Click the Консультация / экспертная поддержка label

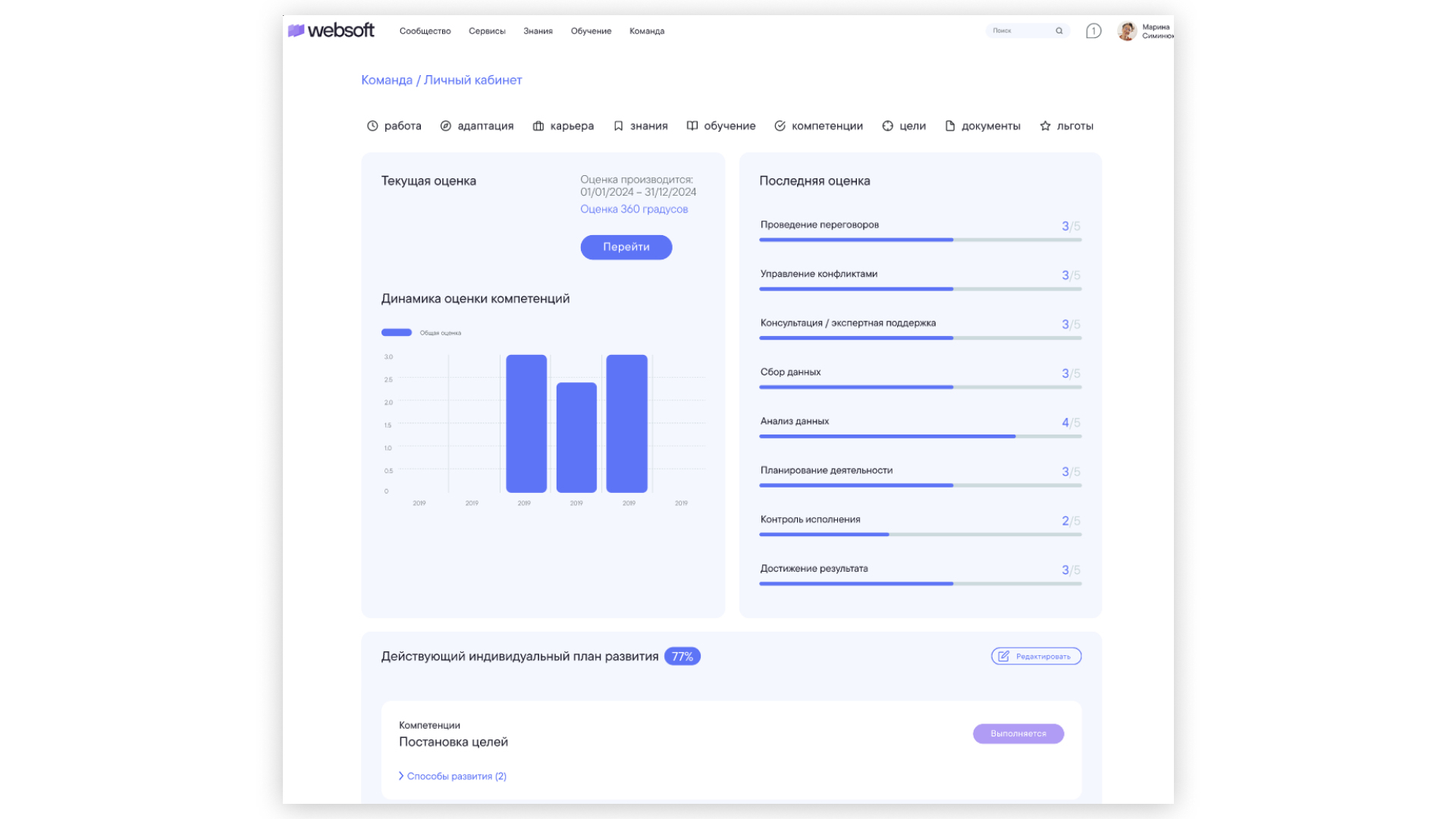pyautogui.click(x=848, y=323)
